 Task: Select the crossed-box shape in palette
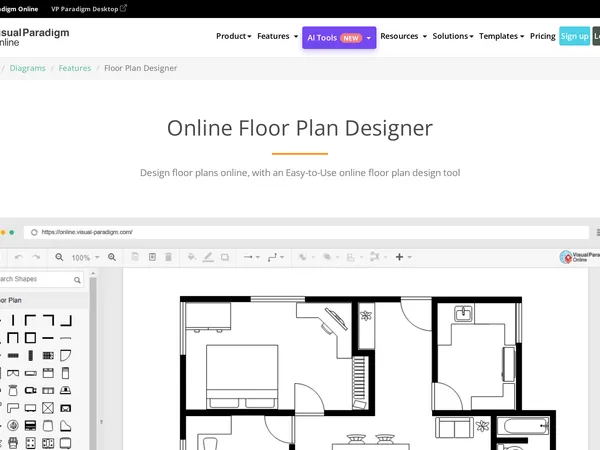(x=48, y=408)
